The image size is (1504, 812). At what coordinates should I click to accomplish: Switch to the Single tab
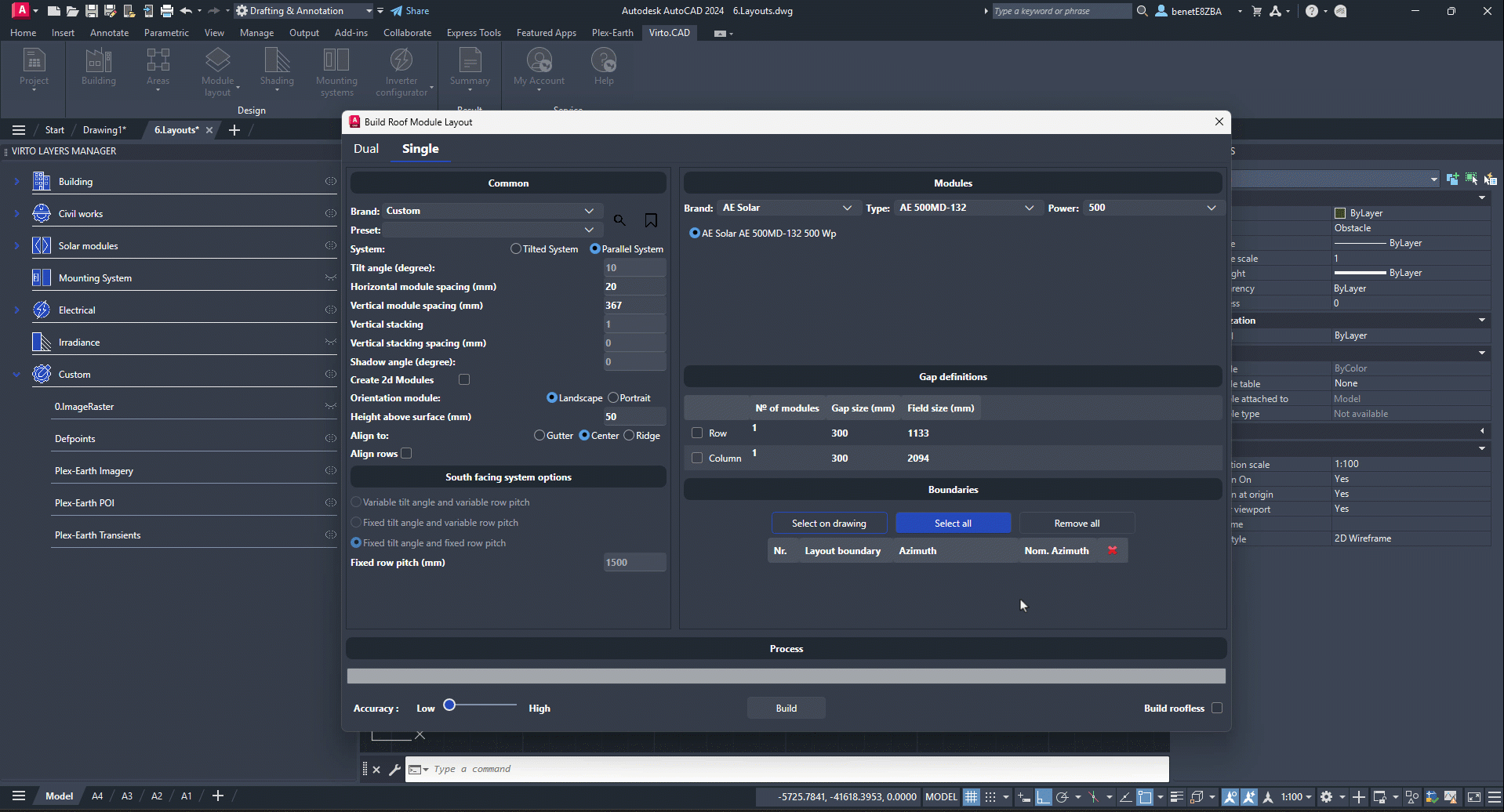coord(420,149)
